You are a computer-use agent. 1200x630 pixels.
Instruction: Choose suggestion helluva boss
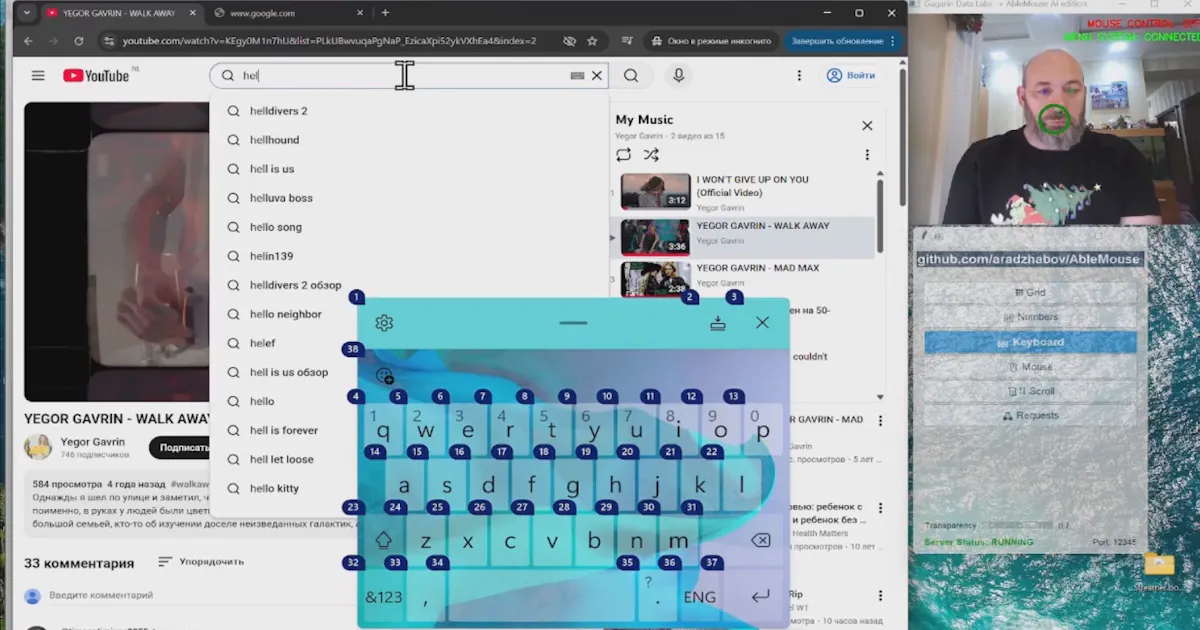tap(410, 198)
